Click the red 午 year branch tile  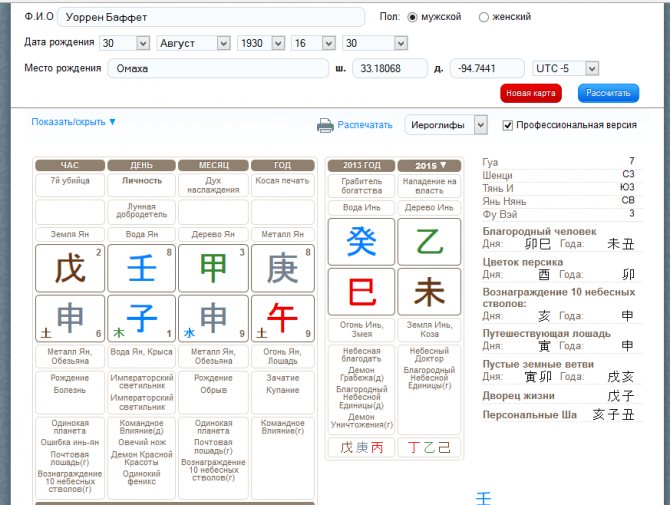click(284, 319)
